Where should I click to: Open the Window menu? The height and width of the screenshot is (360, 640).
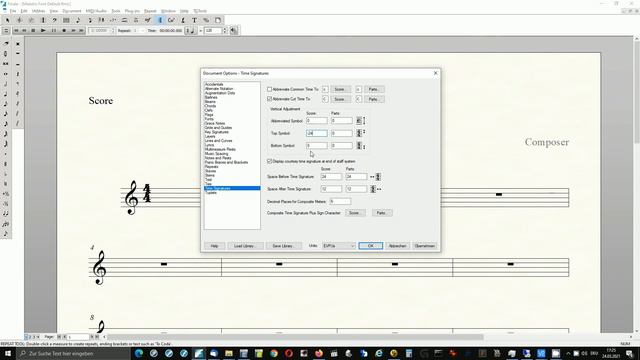click(x=168, y=11)
